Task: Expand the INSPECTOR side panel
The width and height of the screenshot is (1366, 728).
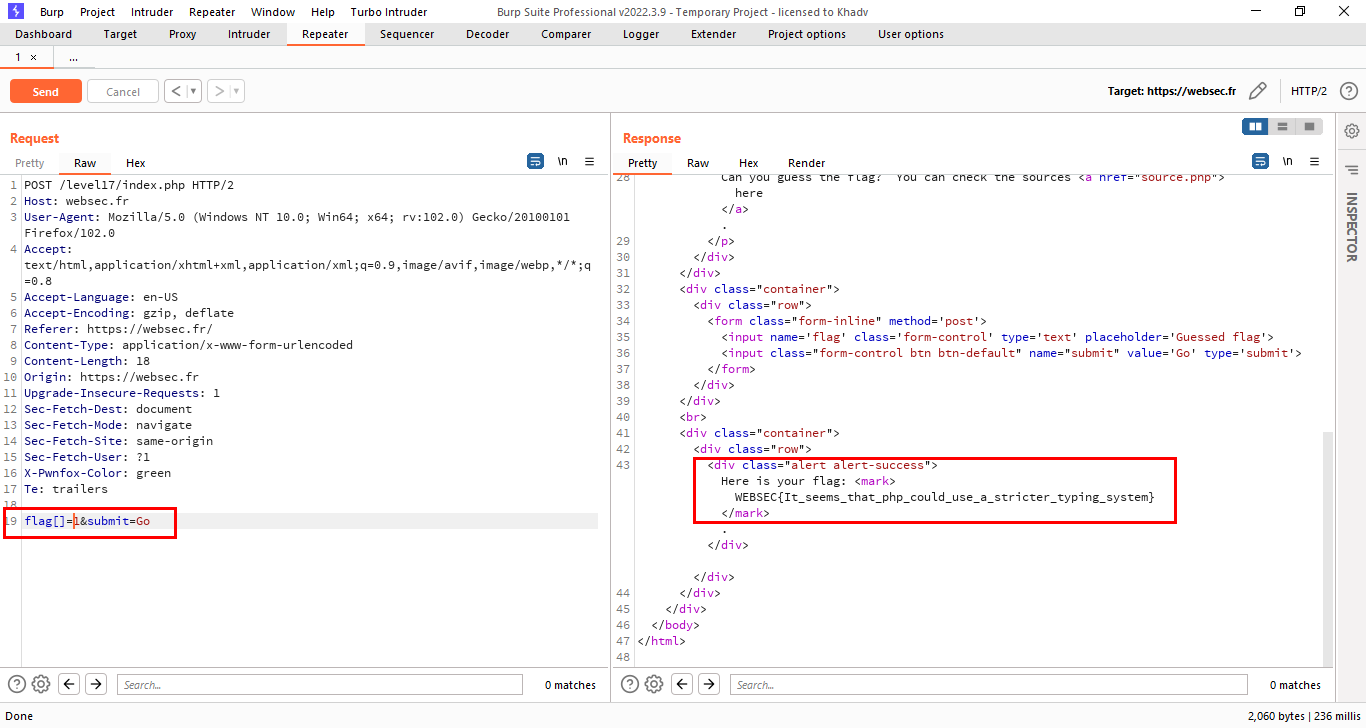Action: (x=1352, y=227)
